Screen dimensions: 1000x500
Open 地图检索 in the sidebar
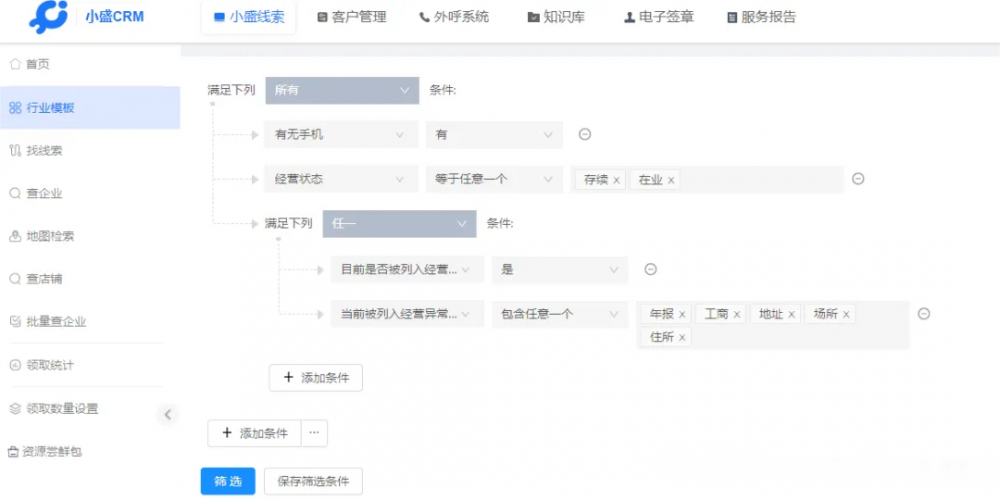point(90,237)
